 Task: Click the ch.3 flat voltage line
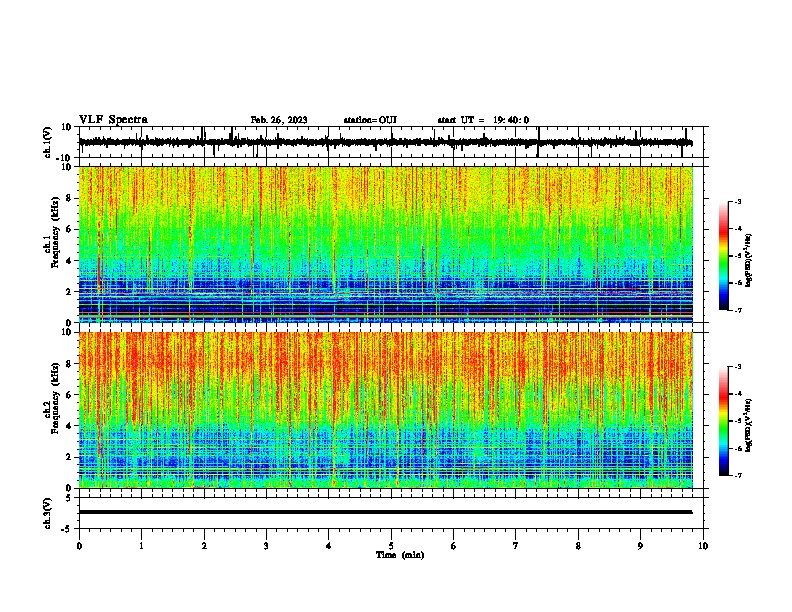click(386, 512)
